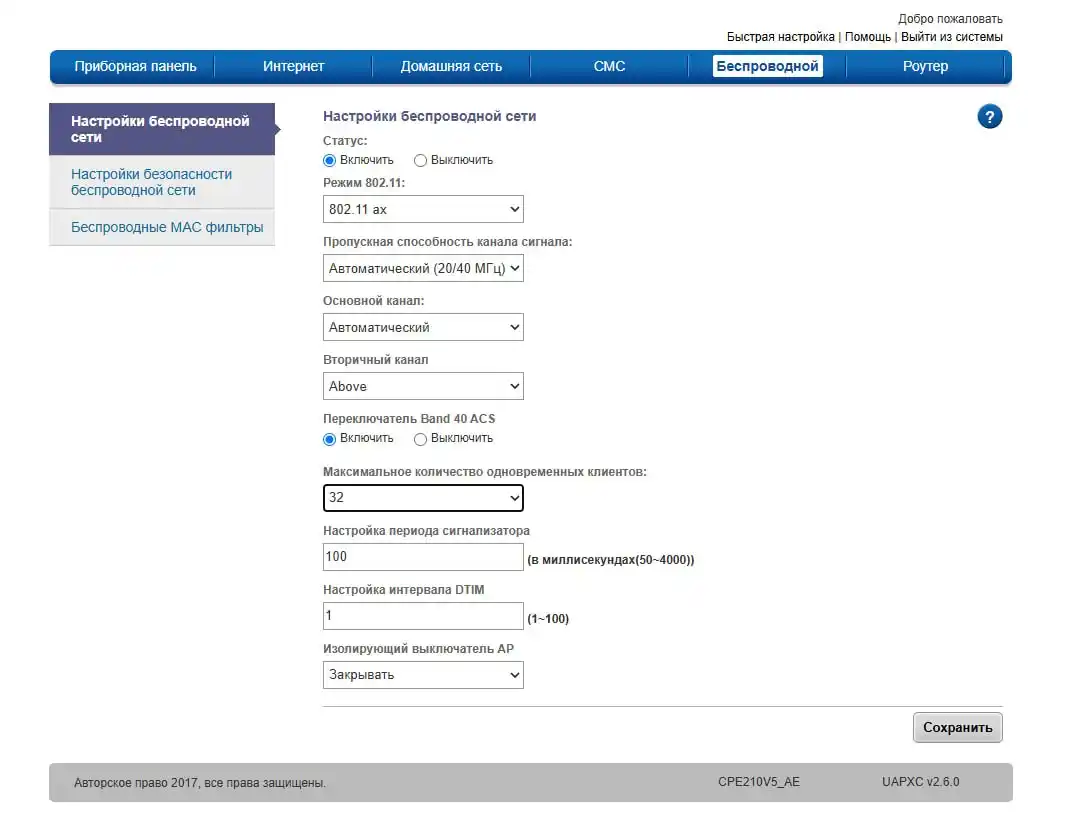Select the Выключить radio under Статус
The image size is (1069, 831).
pyautogui.click(x=420, y=160)
